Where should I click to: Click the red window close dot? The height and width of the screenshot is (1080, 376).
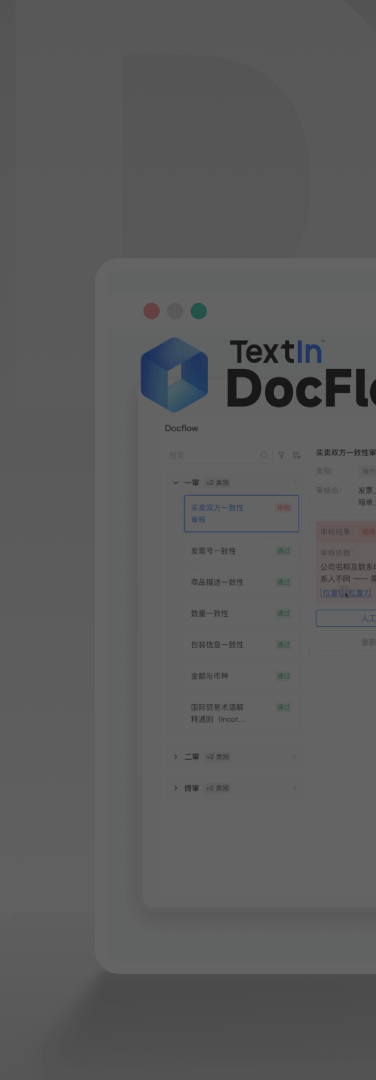152,311
